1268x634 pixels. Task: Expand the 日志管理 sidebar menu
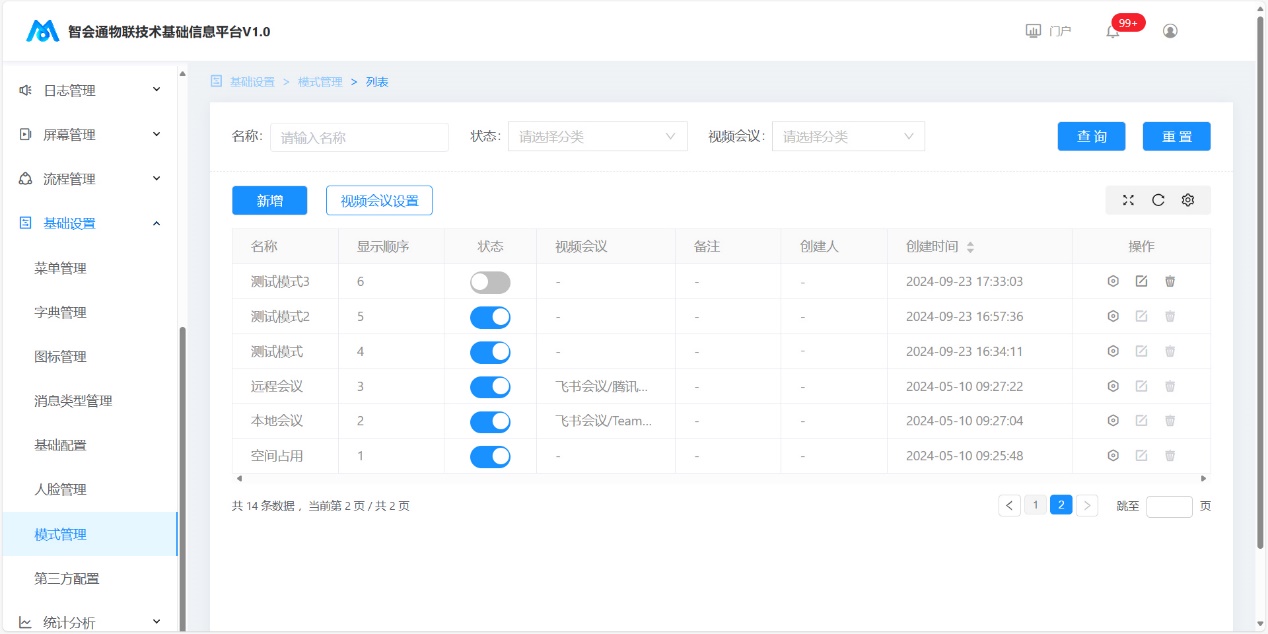(90, 91)
